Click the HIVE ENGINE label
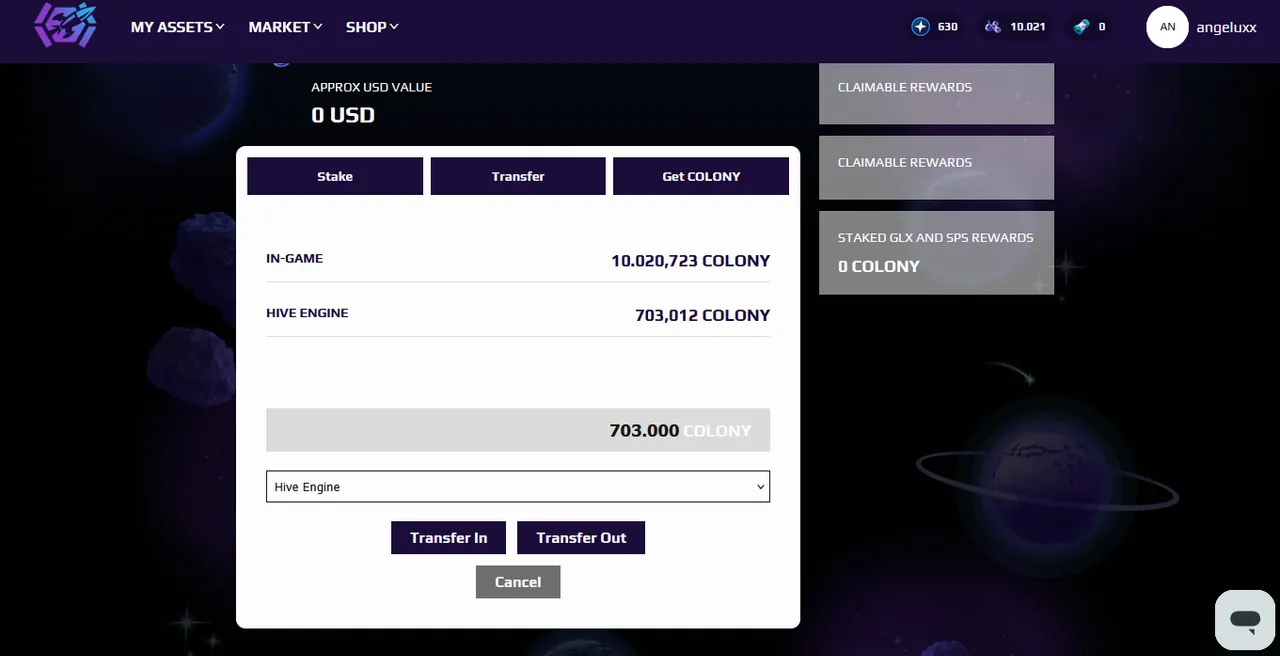Screen dimensions: 1280x656 (307, 313)
